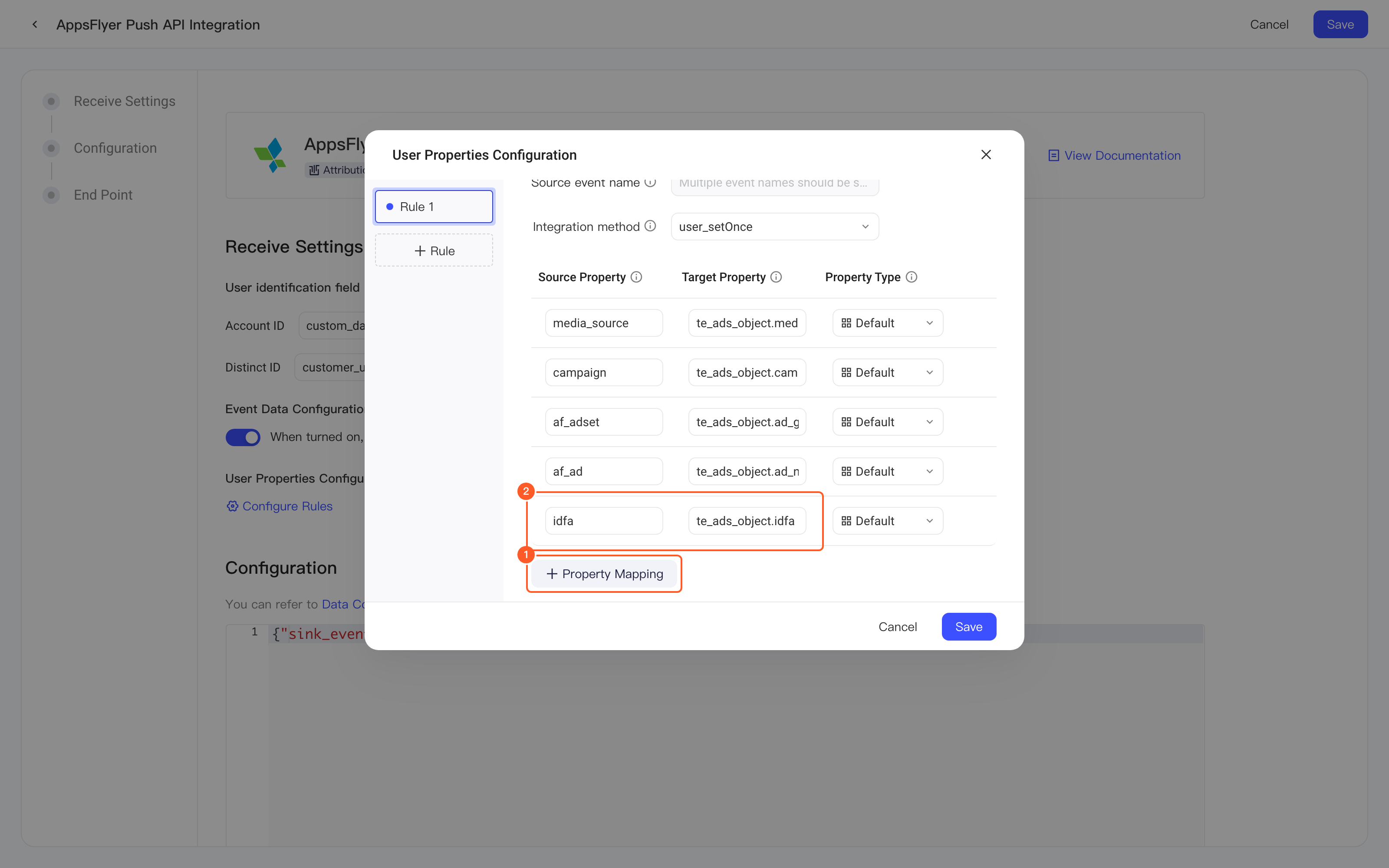Click the info icon next to Source Property
The image size is (1389, 868).
636,277
